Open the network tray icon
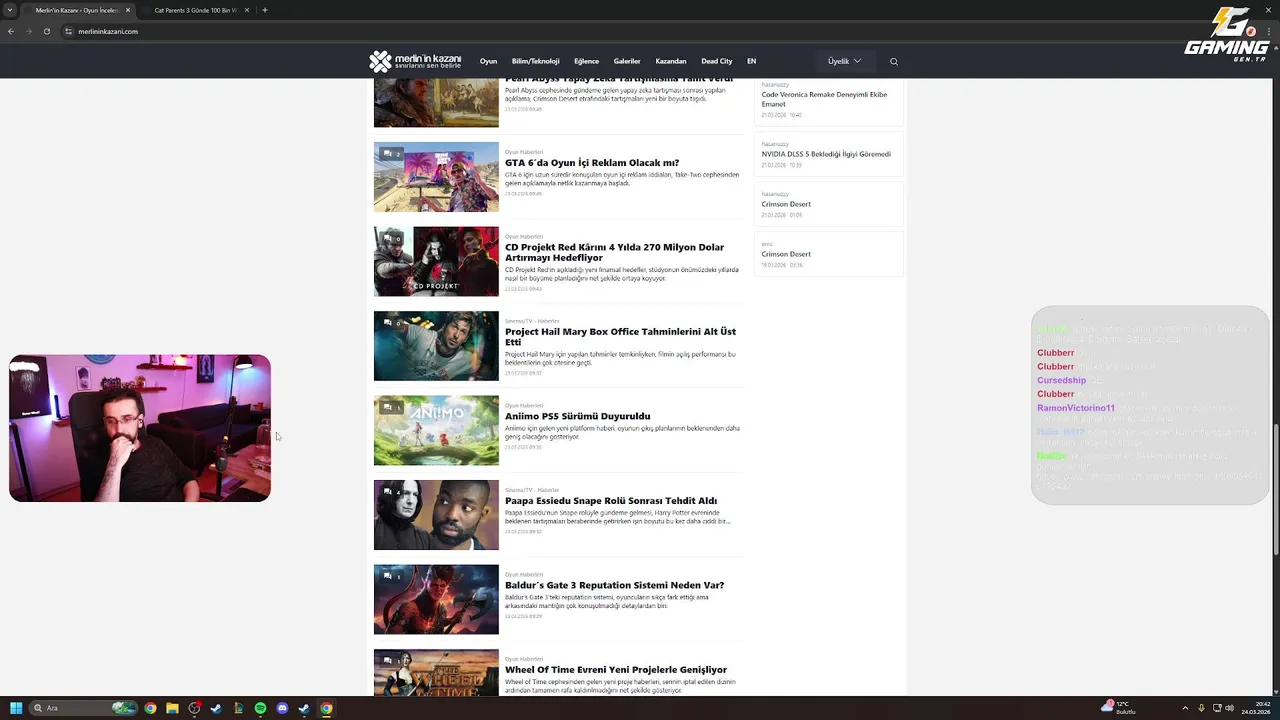 pyautogui.click(x=1217, y=708)
